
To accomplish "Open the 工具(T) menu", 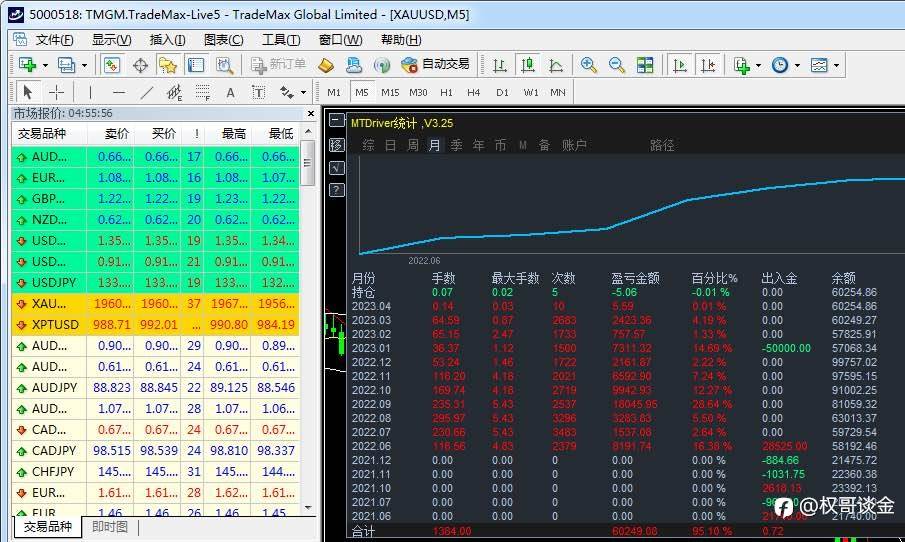I will [281, 40].
